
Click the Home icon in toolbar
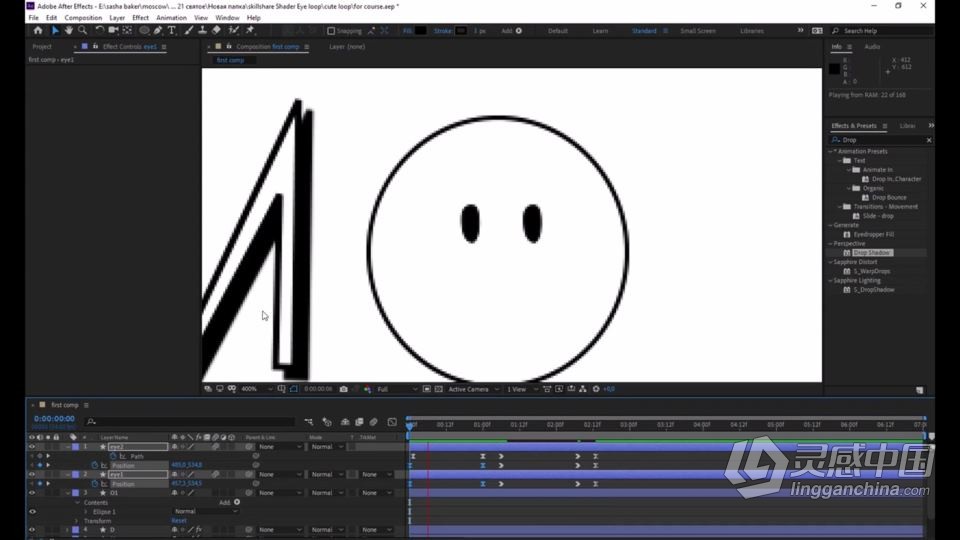click(x=38, y=30)
